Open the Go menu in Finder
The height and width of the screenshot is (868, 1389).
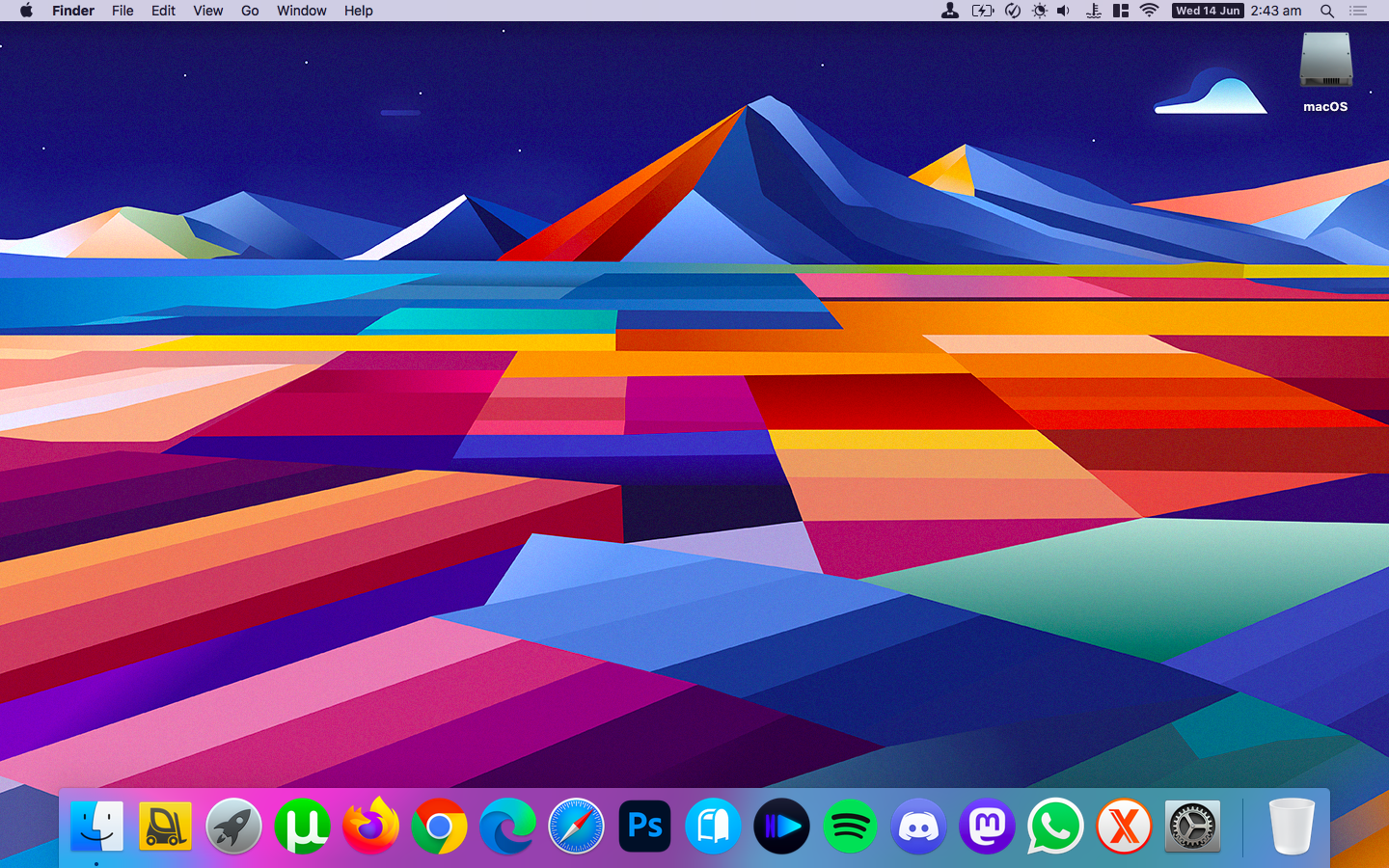tap(249, 11)
